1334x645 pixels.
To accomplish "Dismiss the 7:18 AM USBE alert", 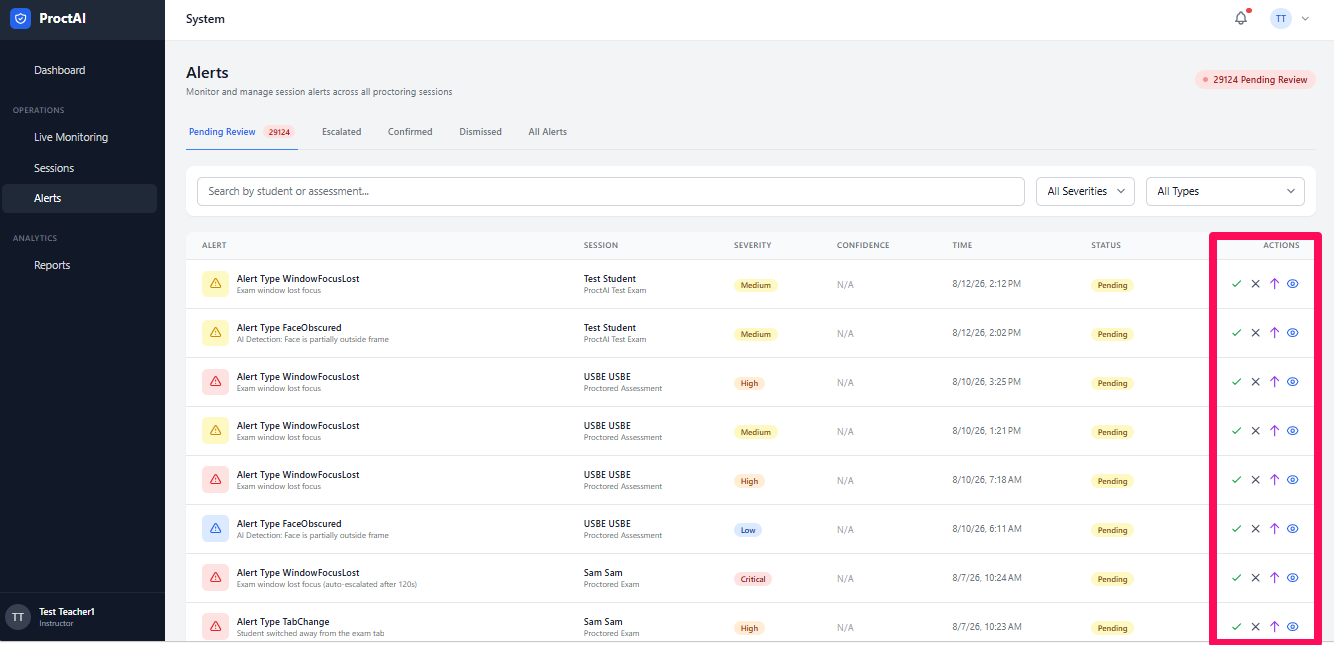I will pyautogui.click(x=1255, y=480).
